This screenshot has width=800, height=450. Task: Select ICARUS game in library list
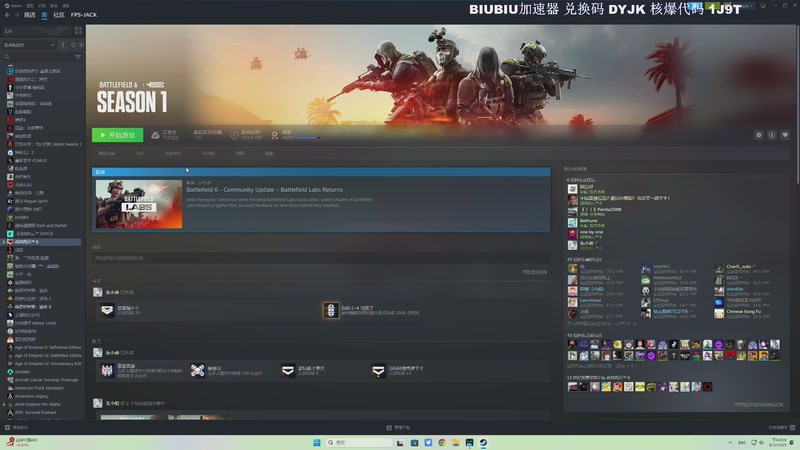29,160
